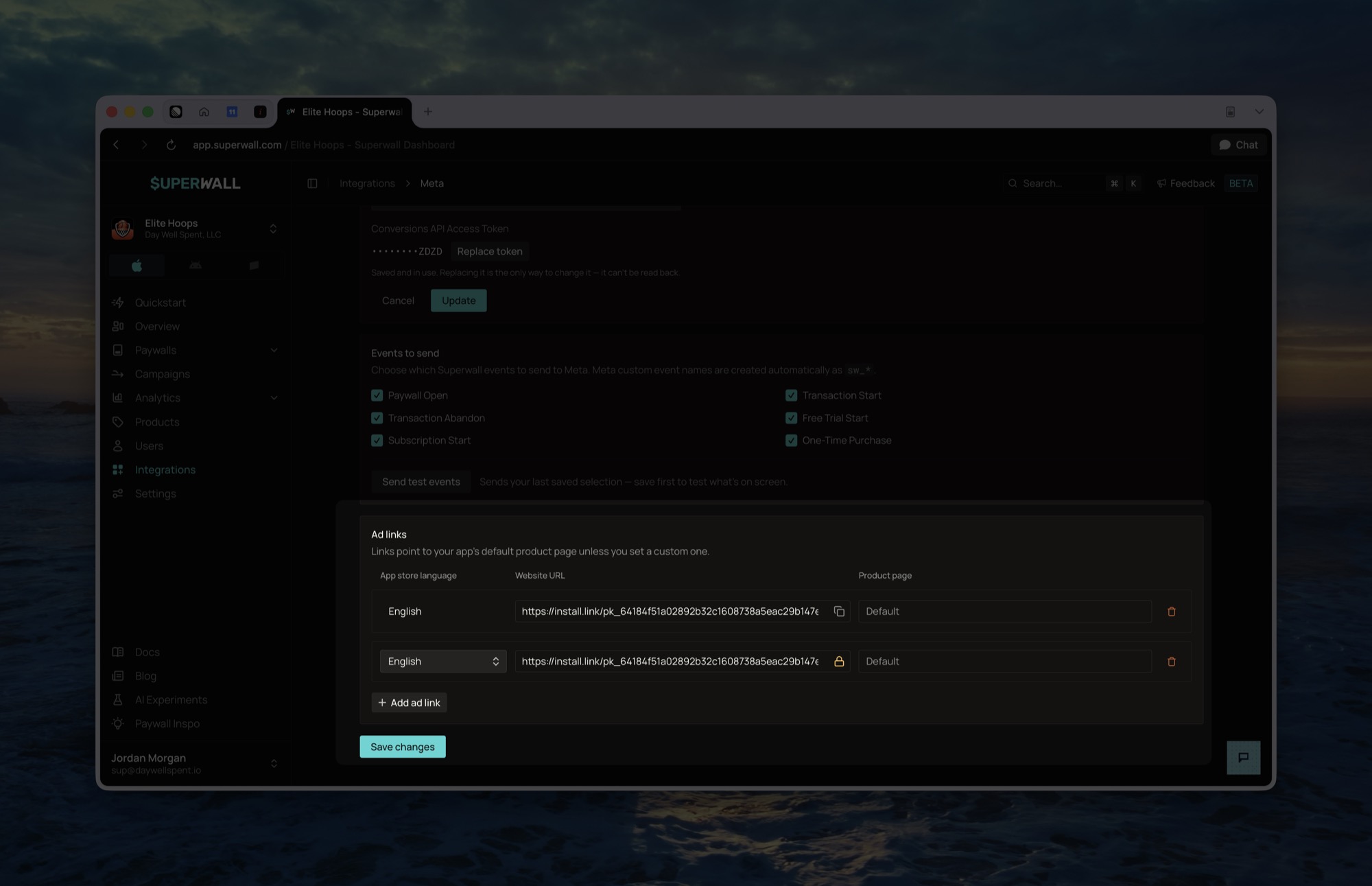This screenshot has width=1372, height=886.
Task: Click the browser address bar
Action: coord(324,145)
